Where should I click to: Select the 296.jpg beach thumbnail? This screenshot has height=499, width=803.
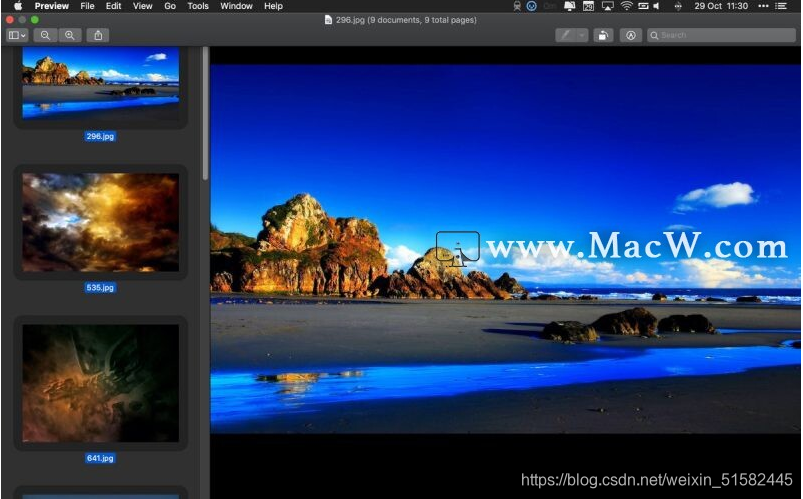[x=101, y=82]
